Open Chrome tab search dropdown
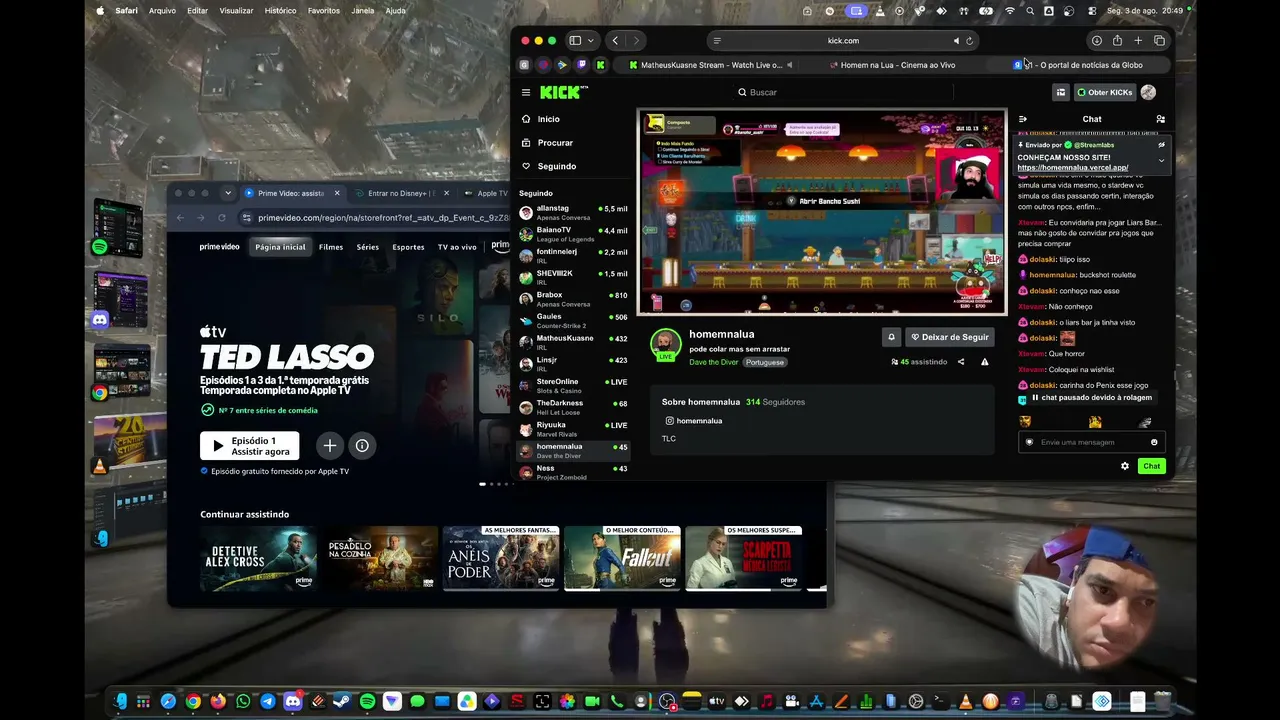 [228, 193]
